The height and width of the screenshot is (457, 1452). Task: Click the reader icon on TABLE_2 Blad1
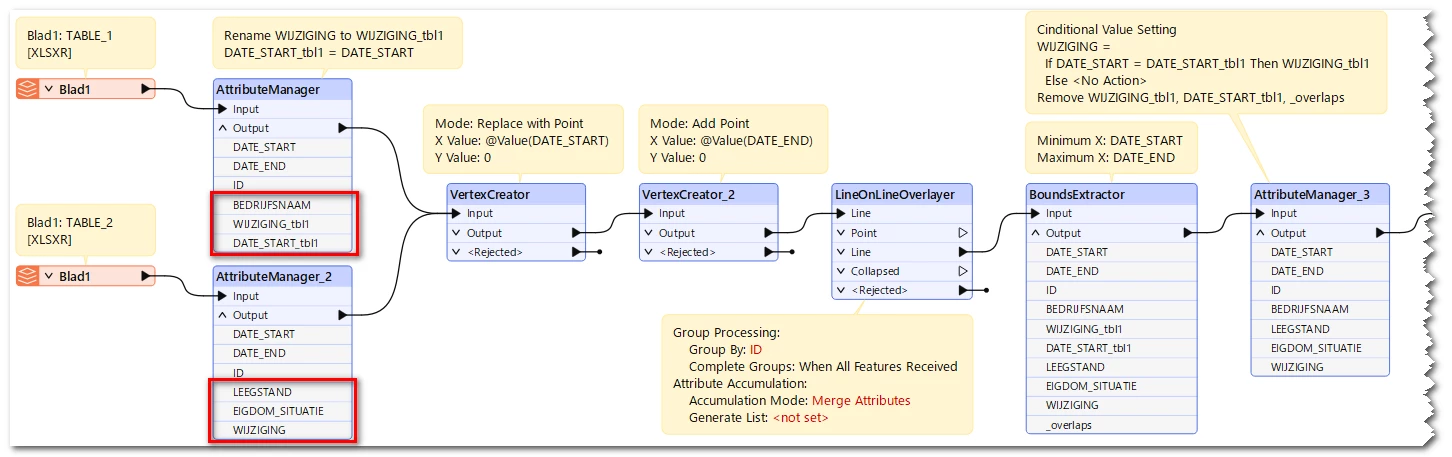pos(27,276)
